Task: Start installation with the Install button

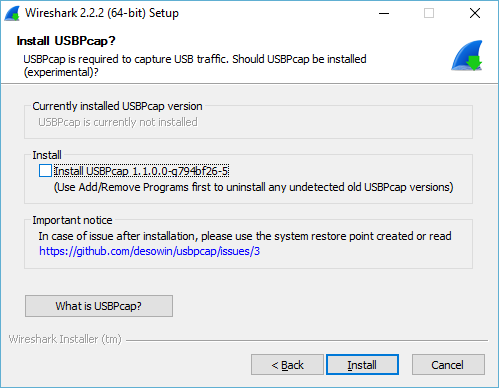Action: 362,365
